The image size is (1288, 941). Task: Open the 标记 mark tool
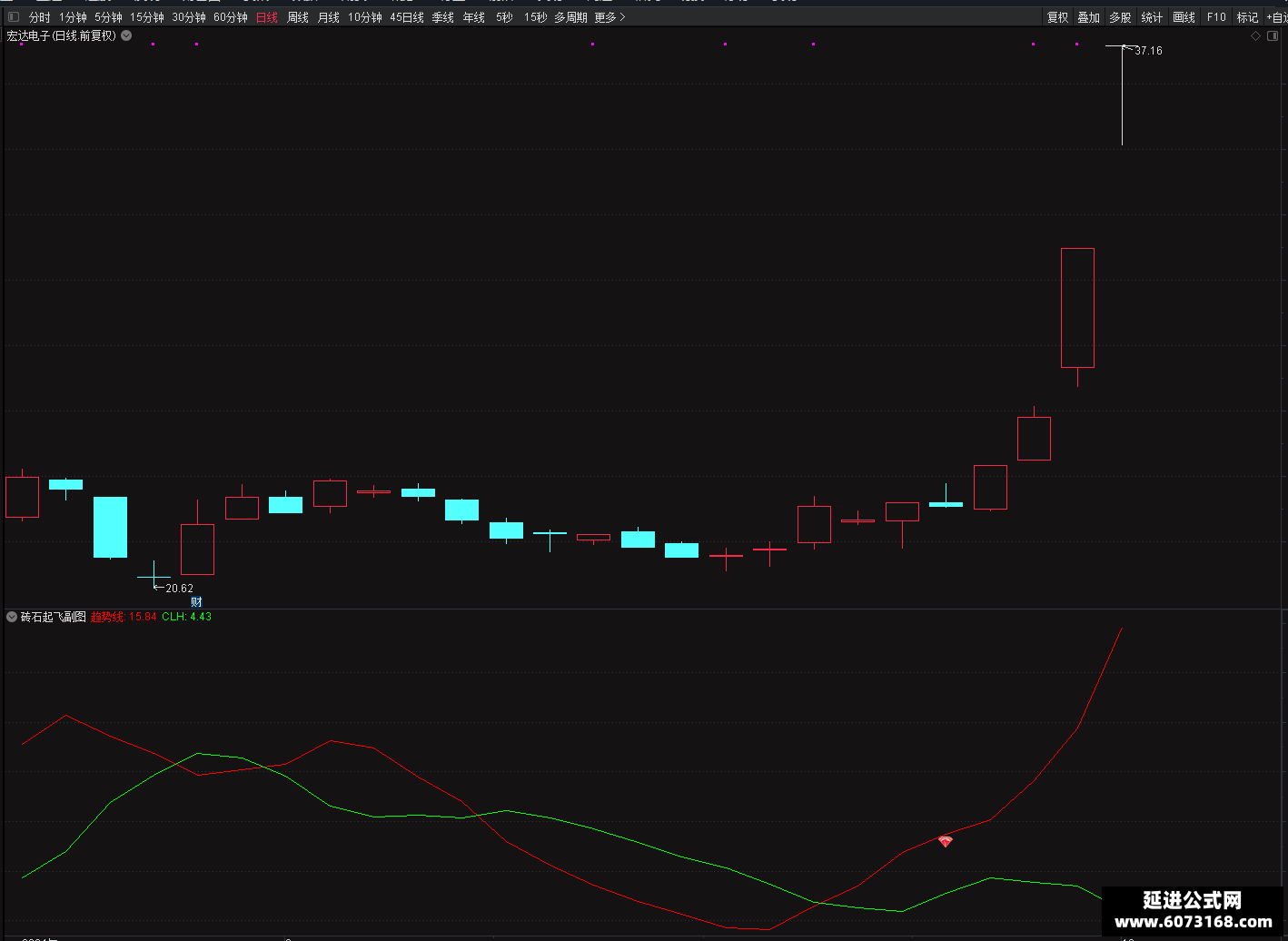coord(1247,17)
